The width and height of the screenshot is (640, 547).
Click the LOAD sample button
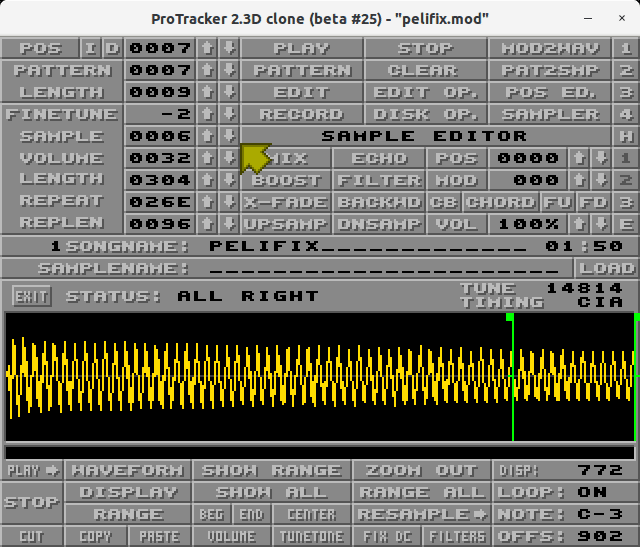(x=607, y=268)
